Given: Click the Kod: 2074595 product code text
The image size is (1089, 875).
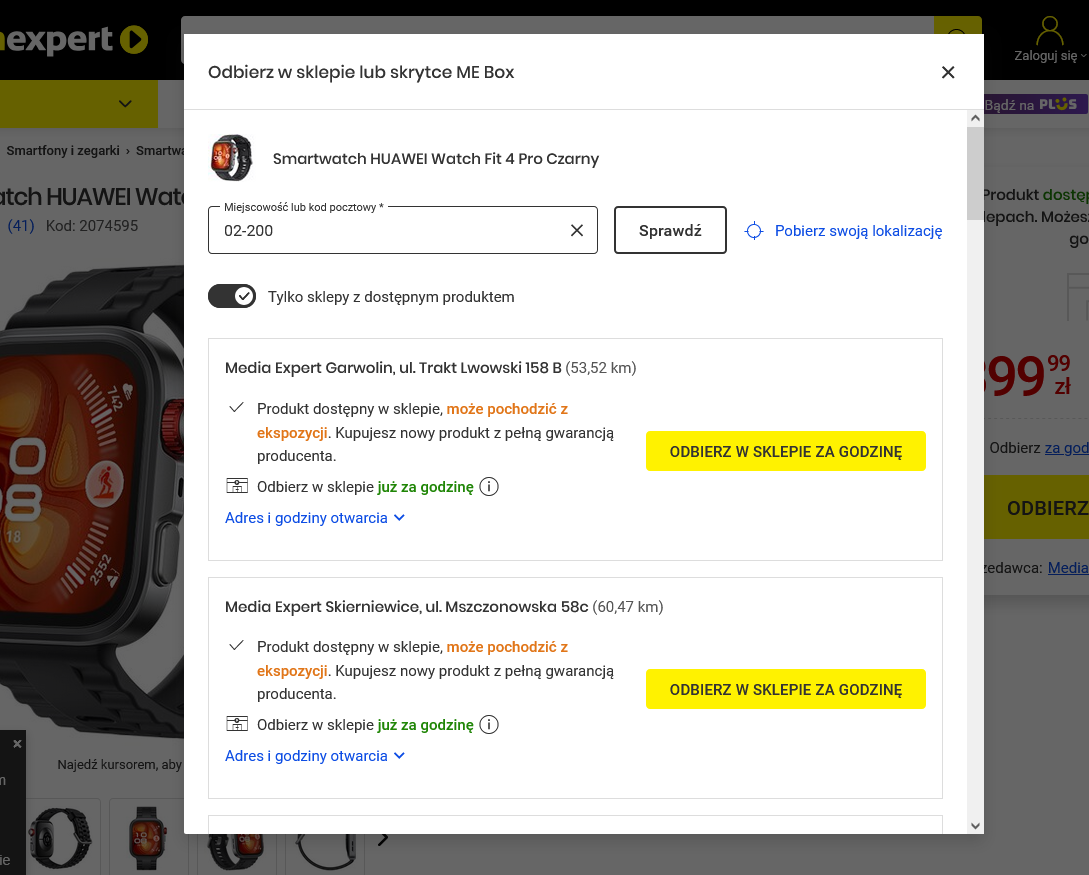Looking at the screenshot, I should point(92,226).
